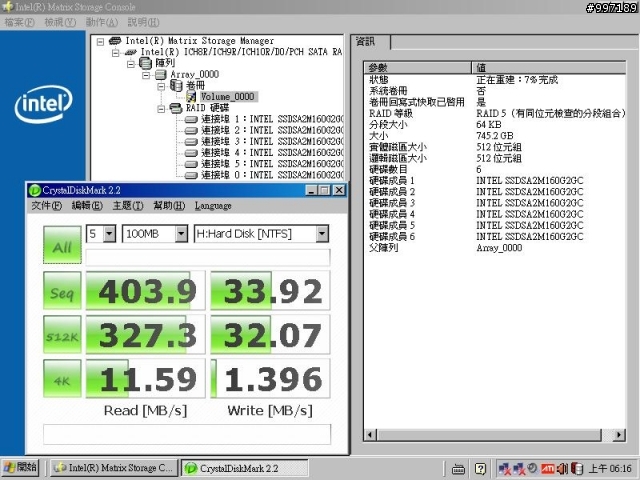This screenshot has width=640, height=480.
Task: Select drive icon for 連接埠 2
Action: pos(191,131)
